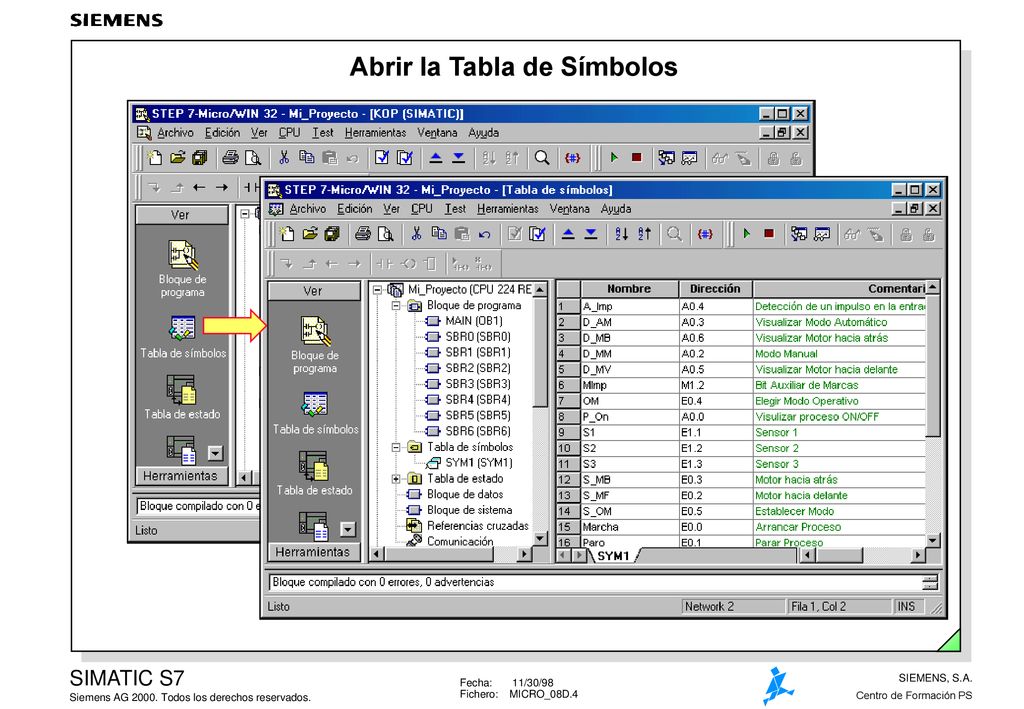Select SBR3 (SBR3) in the project tree
The image size is (1024, 709).
coord(477,384)
